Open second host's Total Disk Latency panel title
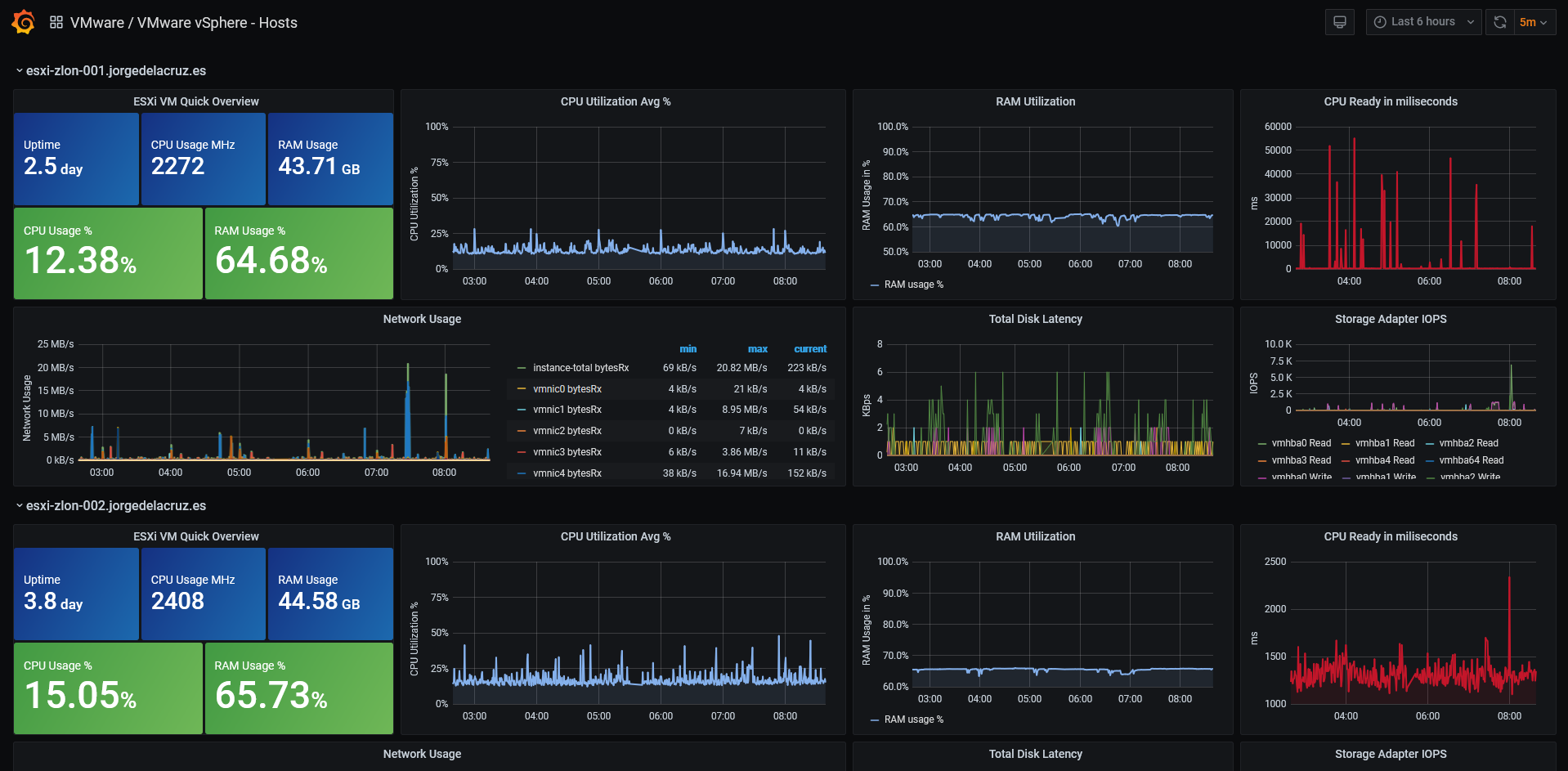This screenshot has height=771, width=1568. click(1036, 754)
